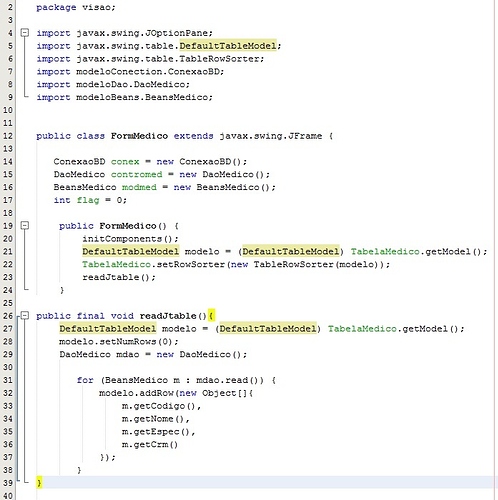This screenshot has height=500, width=498.
Task: Click the highlighted closing brace on line 39
Action: pos(39,483)
